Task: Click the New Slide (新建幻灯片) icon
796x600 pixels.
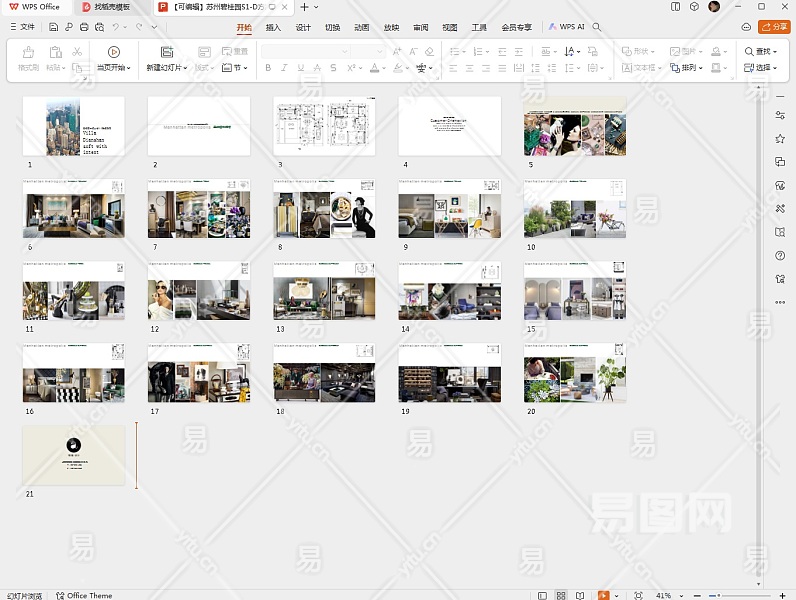Action: (x=167, y=52)
